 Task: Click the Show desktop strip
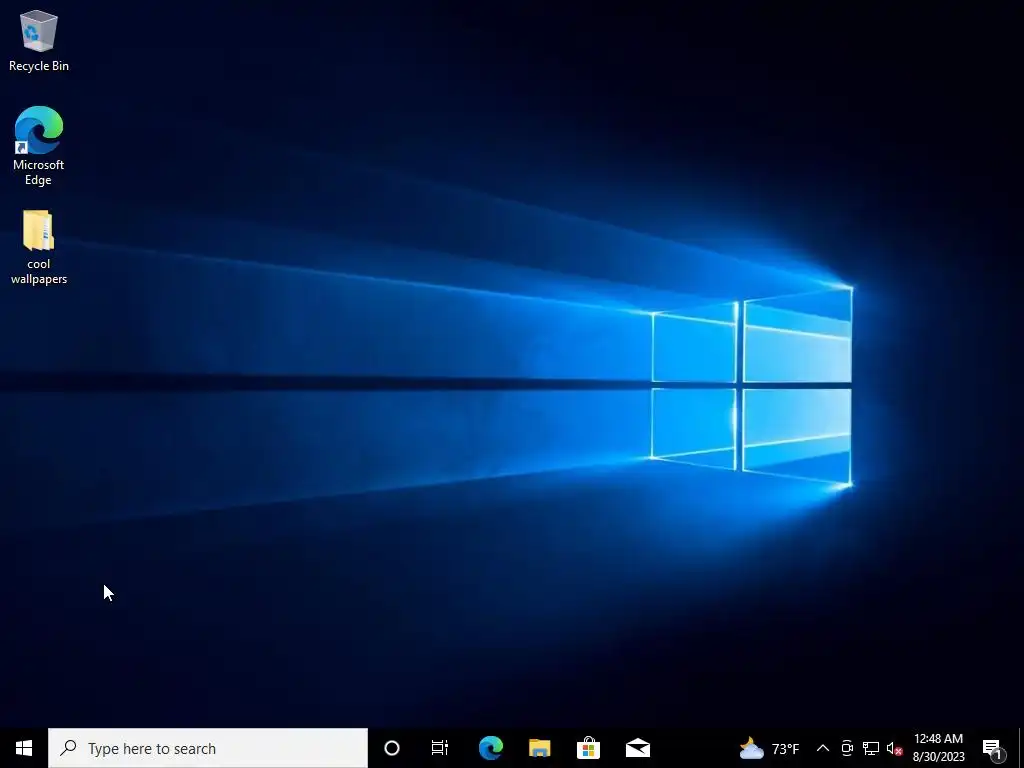1021,748
